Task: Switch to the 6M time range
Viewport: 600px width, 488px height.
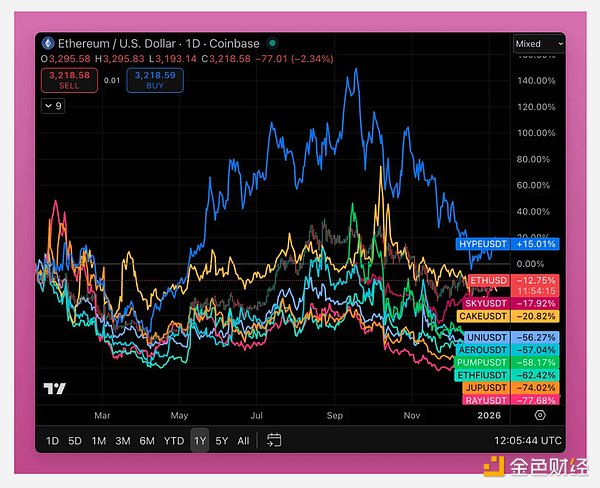Action: [147, 441]
